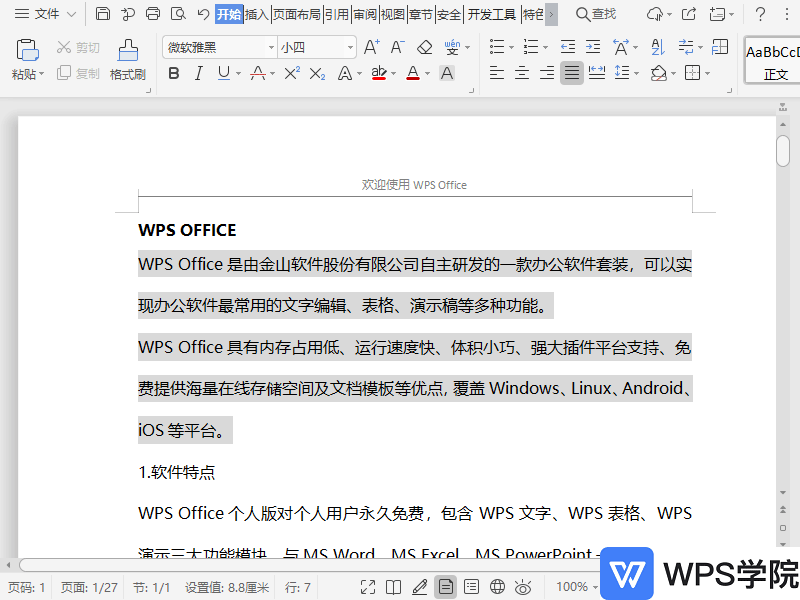Copy the selection with 复制
800x600 pixels.
click(78, 73)
